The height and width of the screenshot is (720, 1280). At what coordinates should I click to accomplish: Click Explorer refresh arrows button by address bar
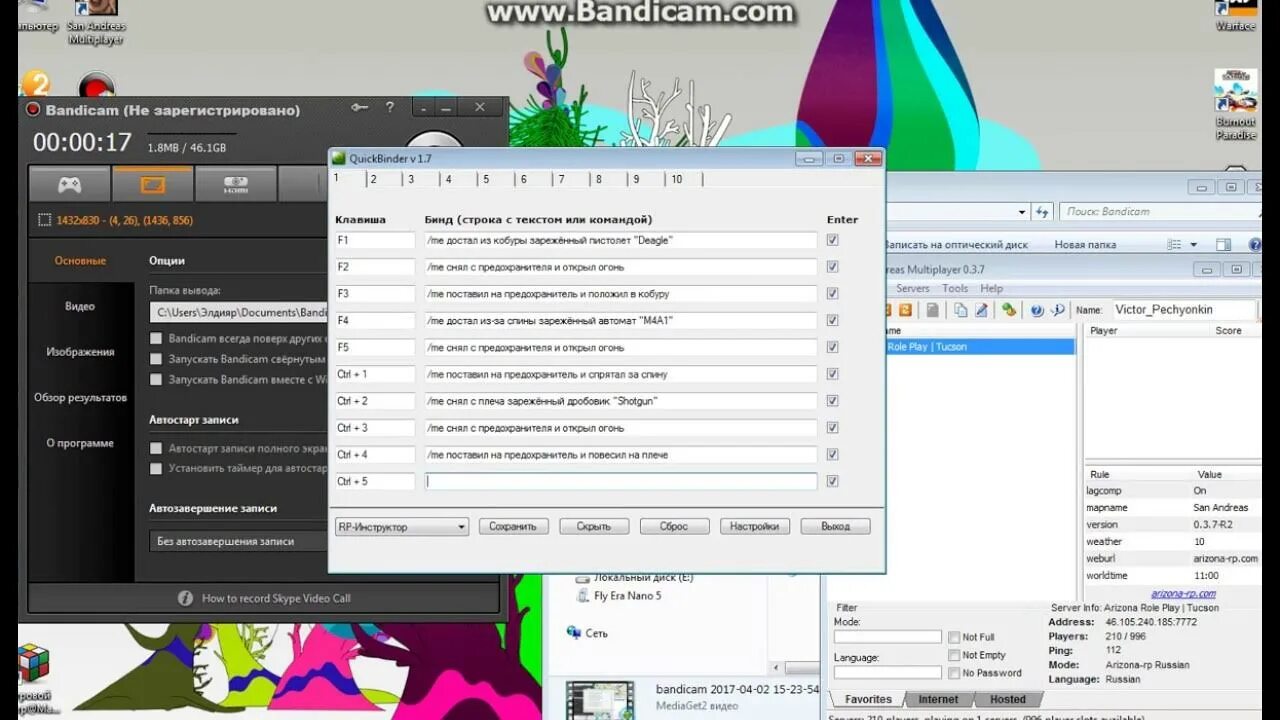coord(1043,212)
